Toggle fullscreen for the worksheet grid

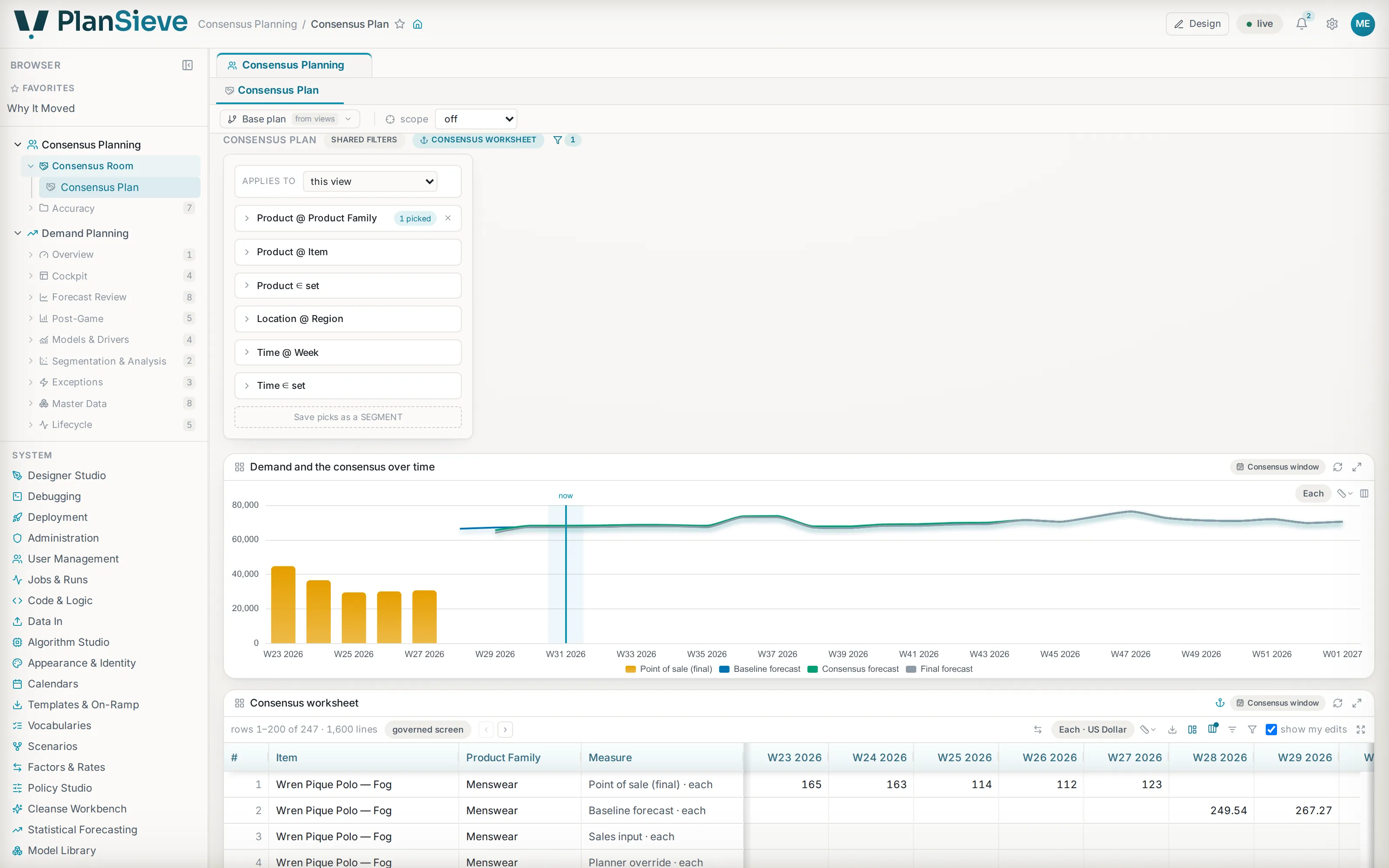coord(1361,730)
